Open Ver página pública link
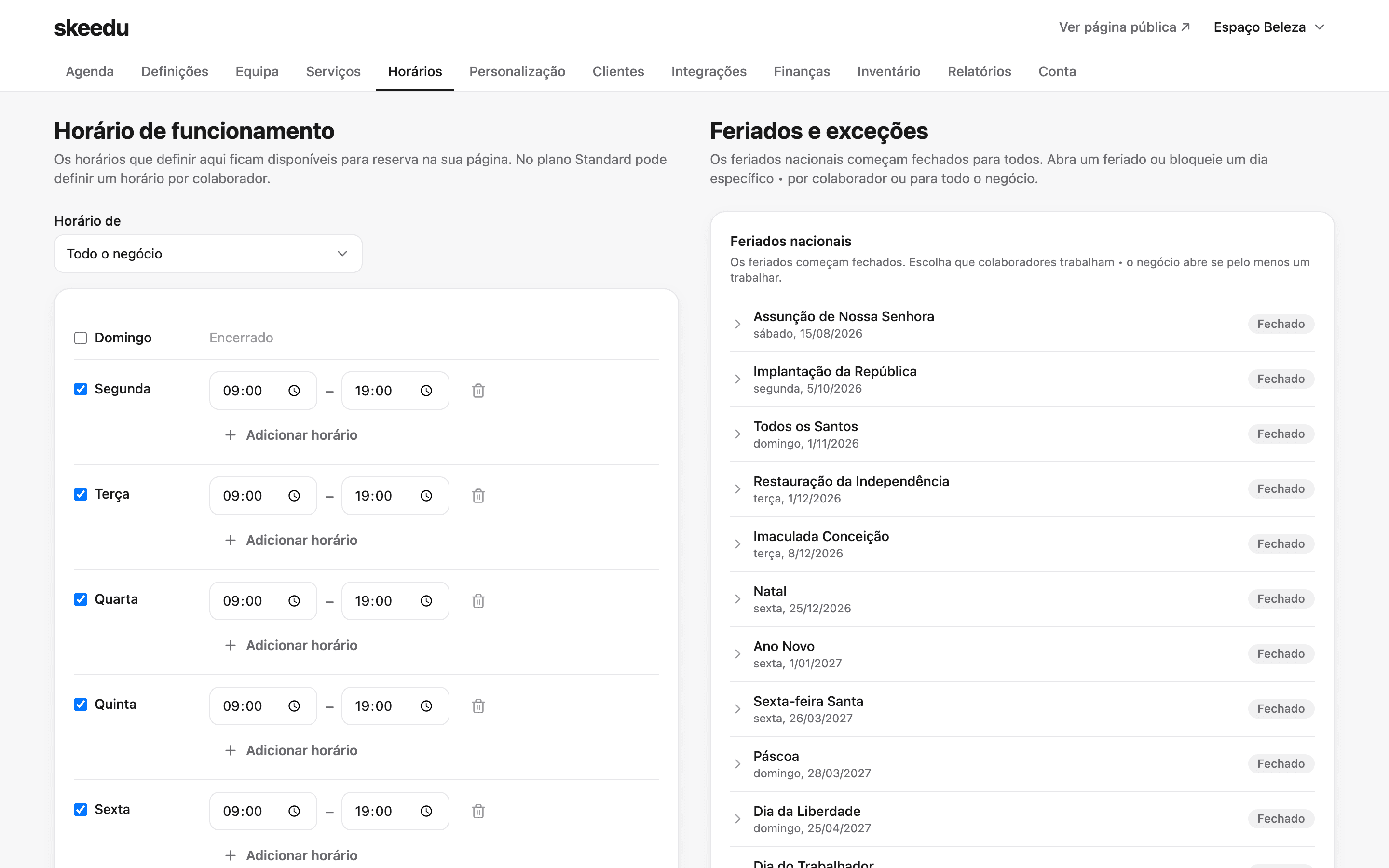 coord(1124,27)
